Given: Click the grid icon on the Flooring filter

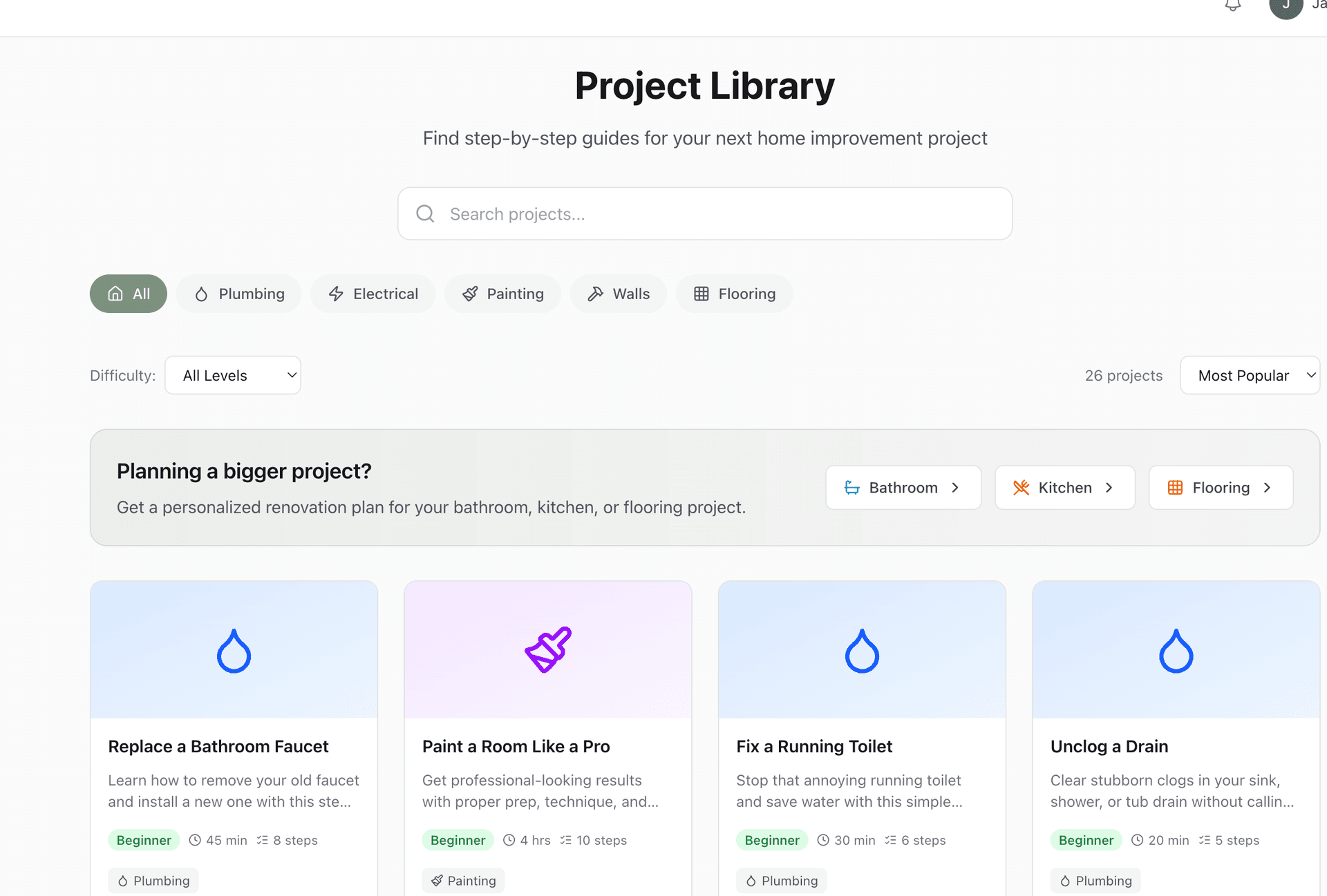Looking at the screenshot, I should pos(702,294).
